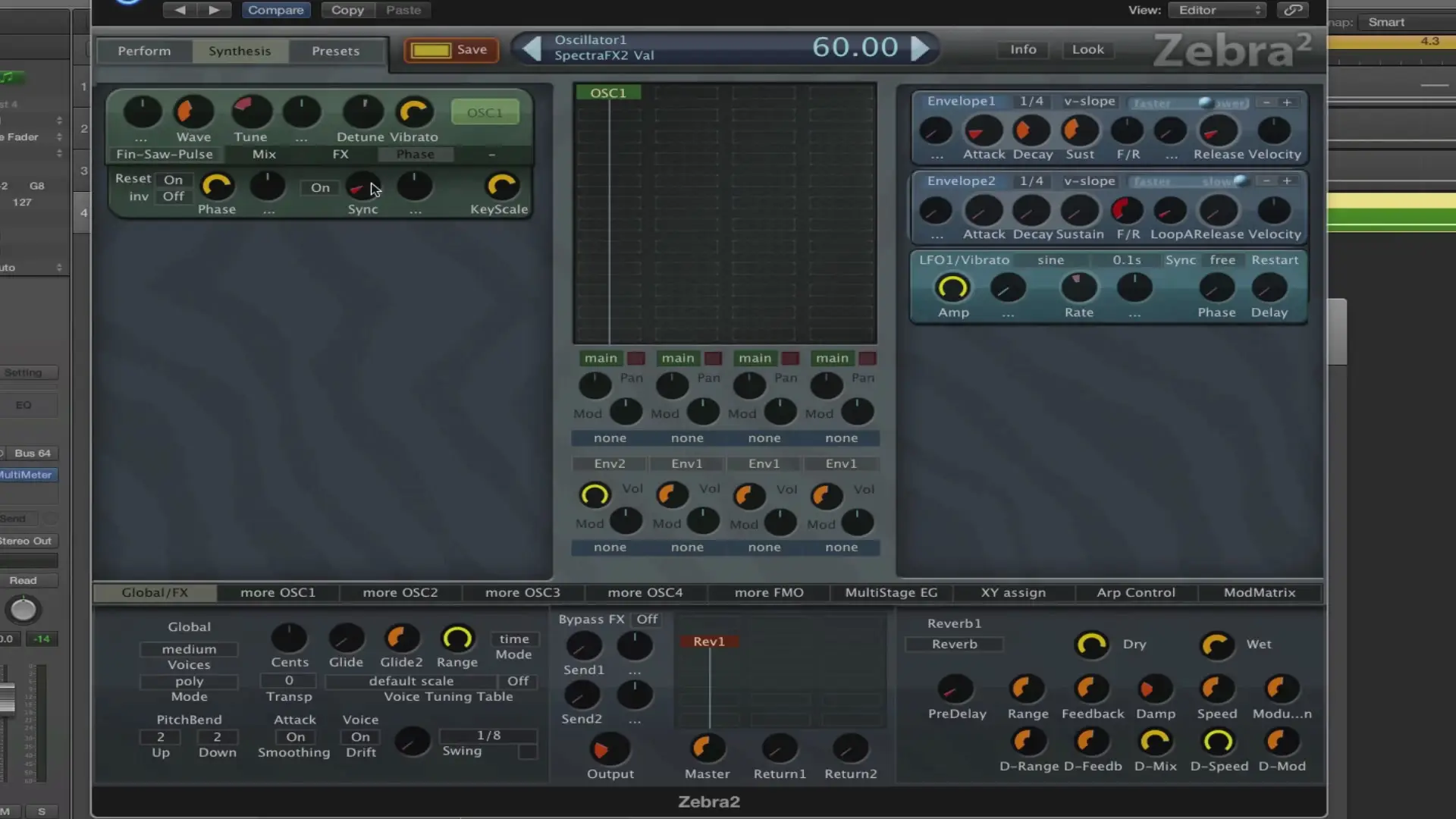1456x819 pixels.
Task: Click the Sync knob in oscillator panel
Action: (363, 186)
